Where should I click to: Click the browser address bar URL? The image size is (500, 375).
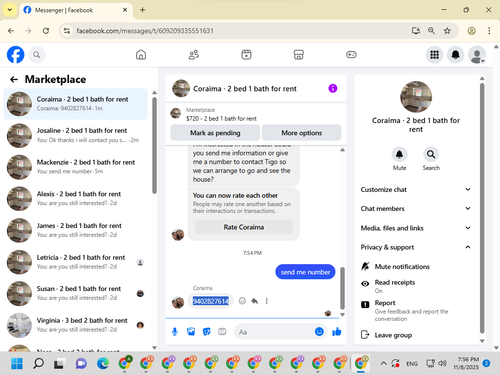pos(145,31)
